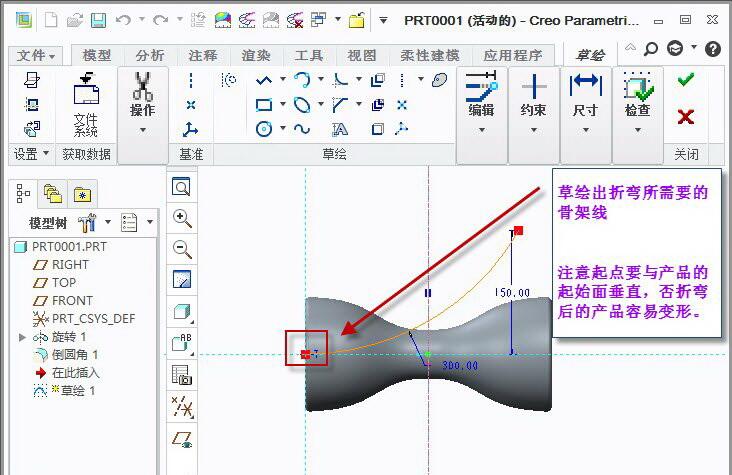Select the Ellipse sketch tool
The height and width of the screenshot is (475, 732).
point(302,105)
